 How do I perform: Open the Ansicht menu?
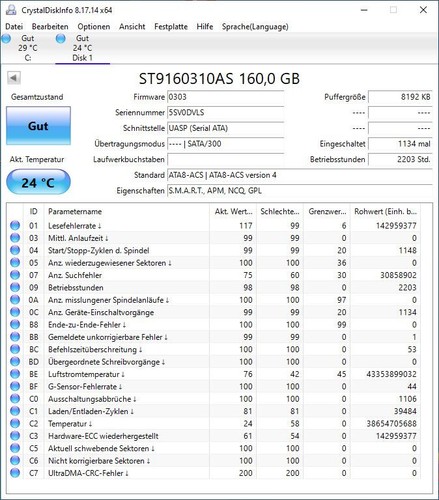(132, 27)
